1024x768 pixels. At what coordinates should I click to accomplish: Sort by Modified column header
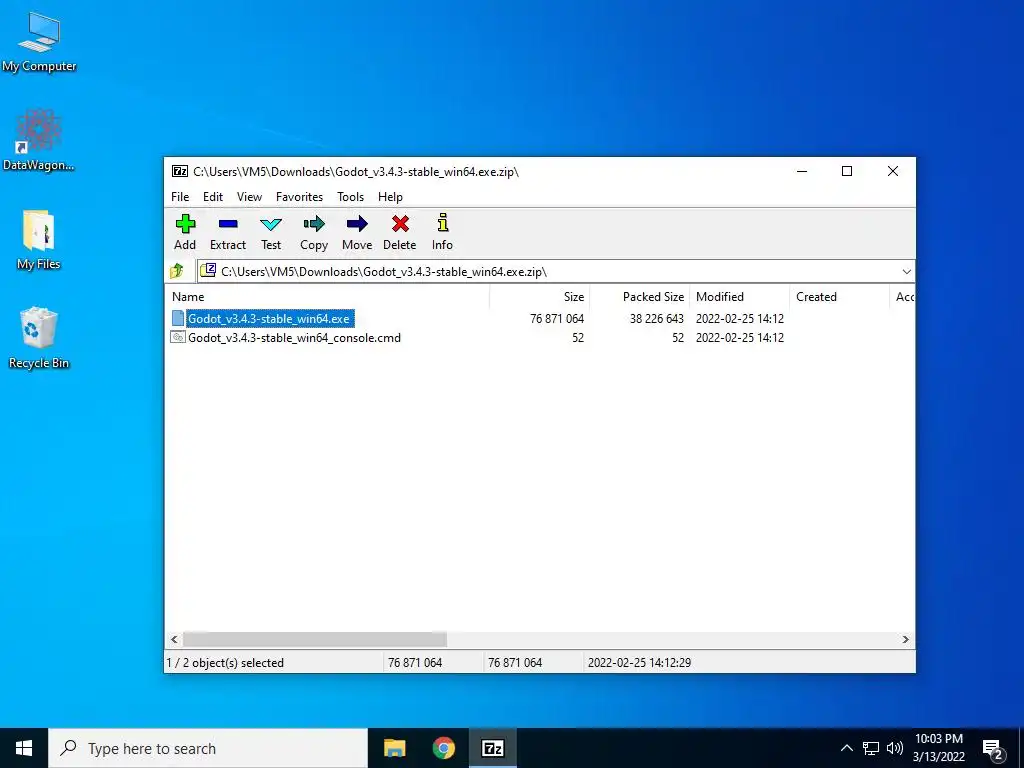(739, 296)
